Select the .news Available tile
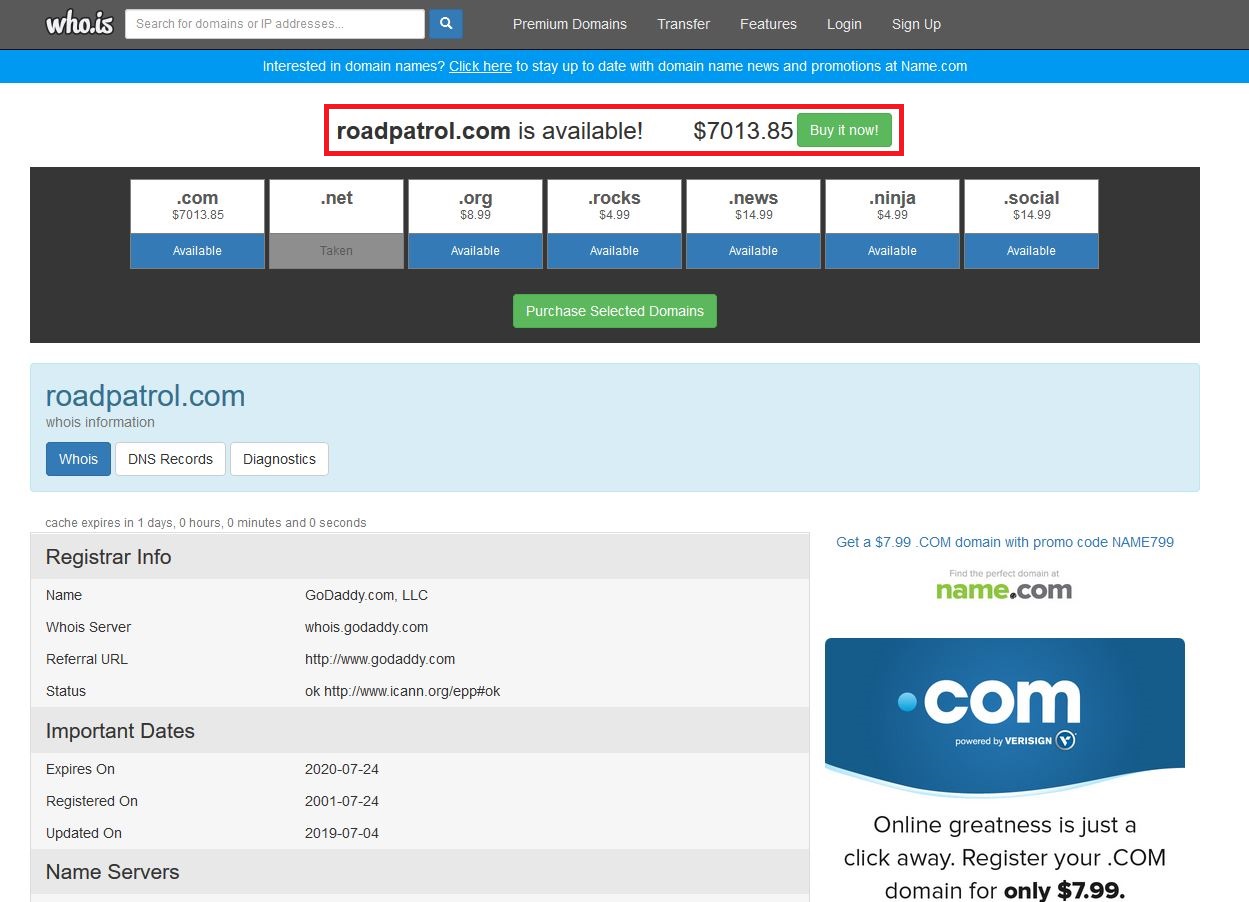The image size is (1249, 902). [x=753, y=224]
